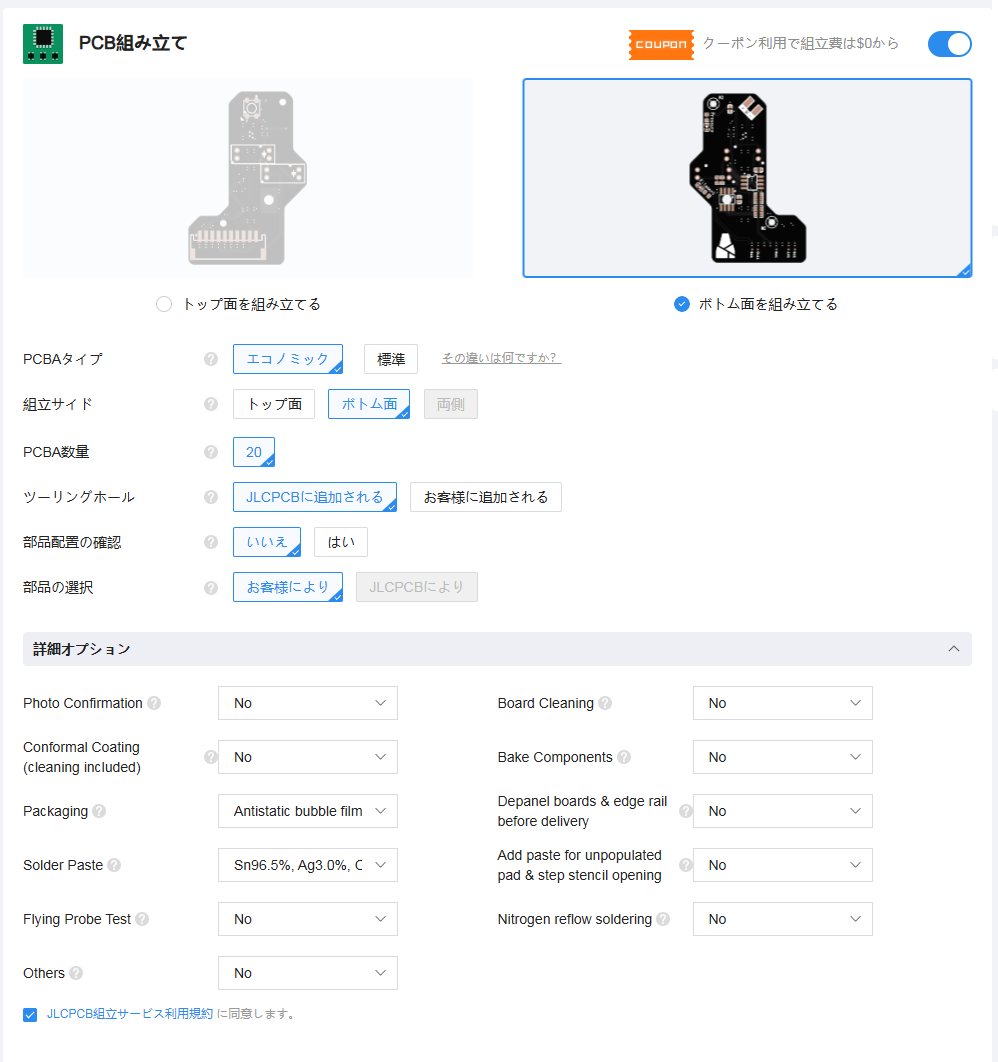Viewport: 998px width, 1062px height.
Task: Click その違いは何ですか? link
Action: coord(501,358)
